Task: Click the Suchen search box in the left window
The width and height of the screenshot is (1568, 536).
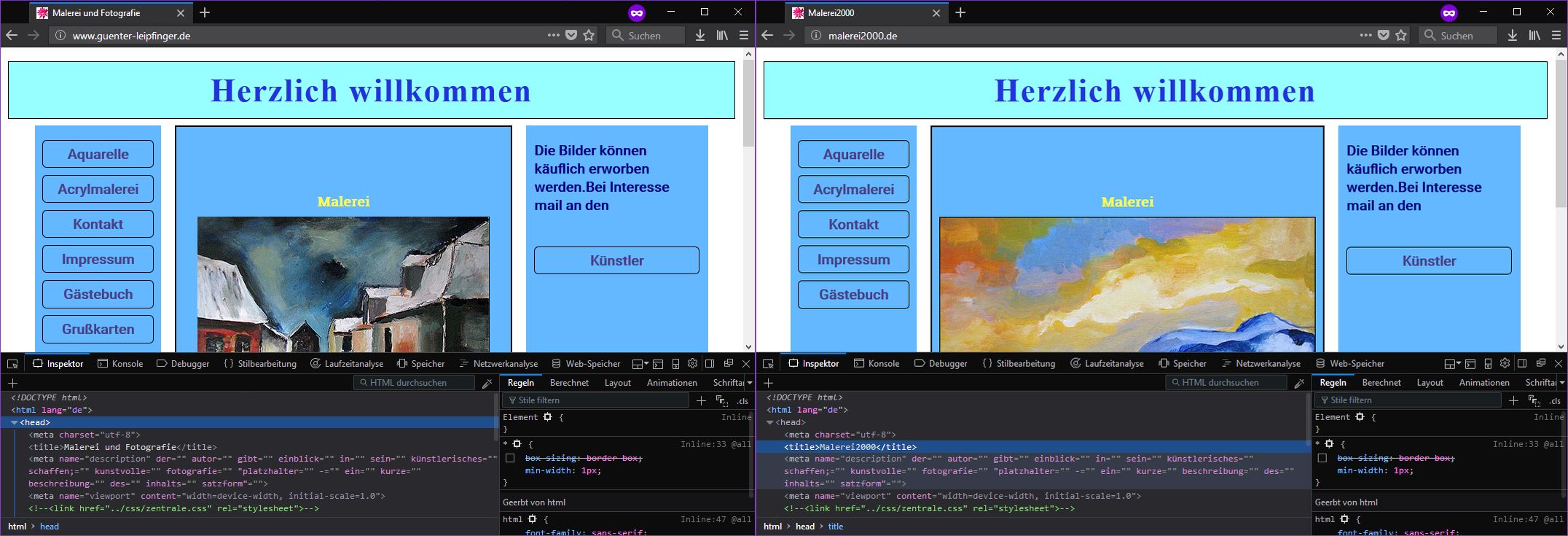Action: (646, 35)
